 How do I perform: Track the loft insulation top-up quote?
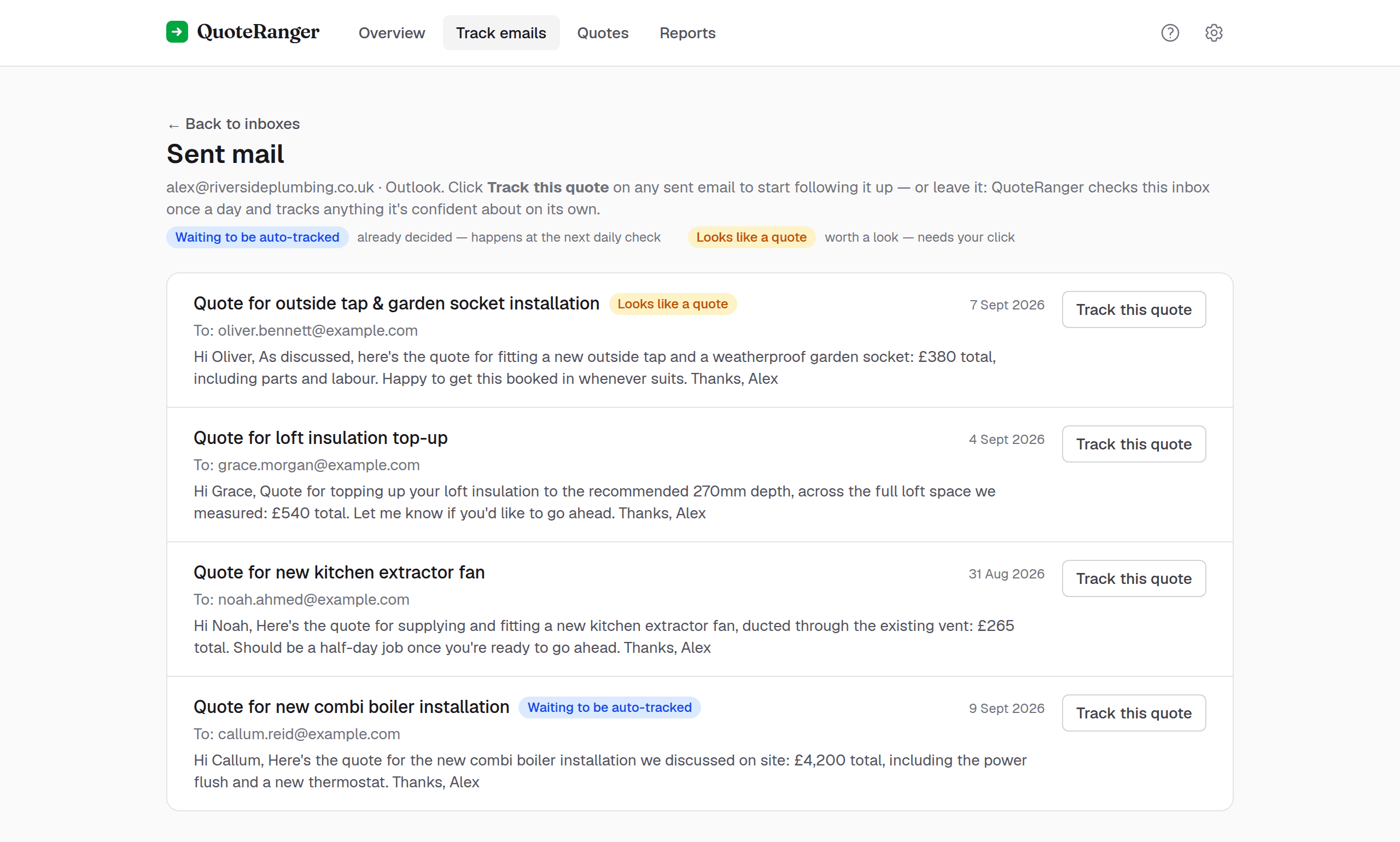(x=1133, y=444)
